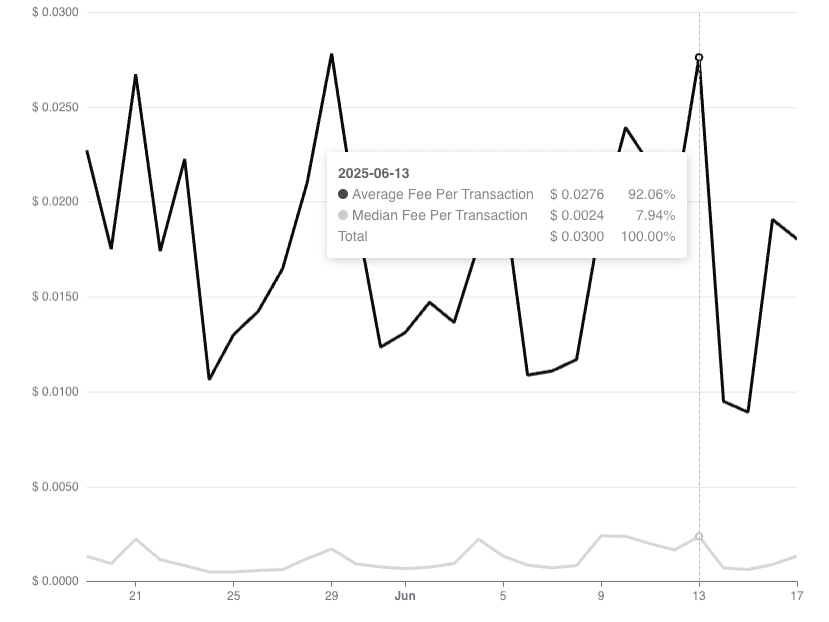Viewport: 829px width, 622px height.
Task: Select the Average Fee Per Transaction label
Action: pos(443,194)
